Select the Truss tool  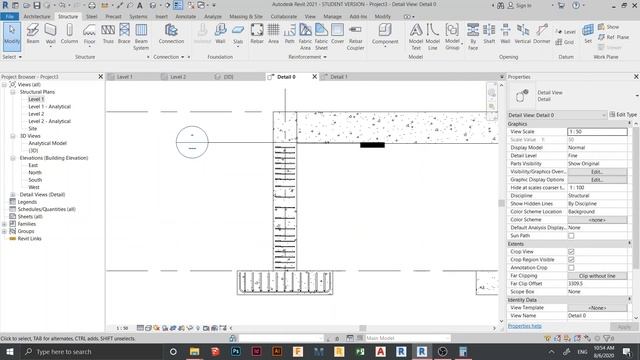(x=108, y=33)
